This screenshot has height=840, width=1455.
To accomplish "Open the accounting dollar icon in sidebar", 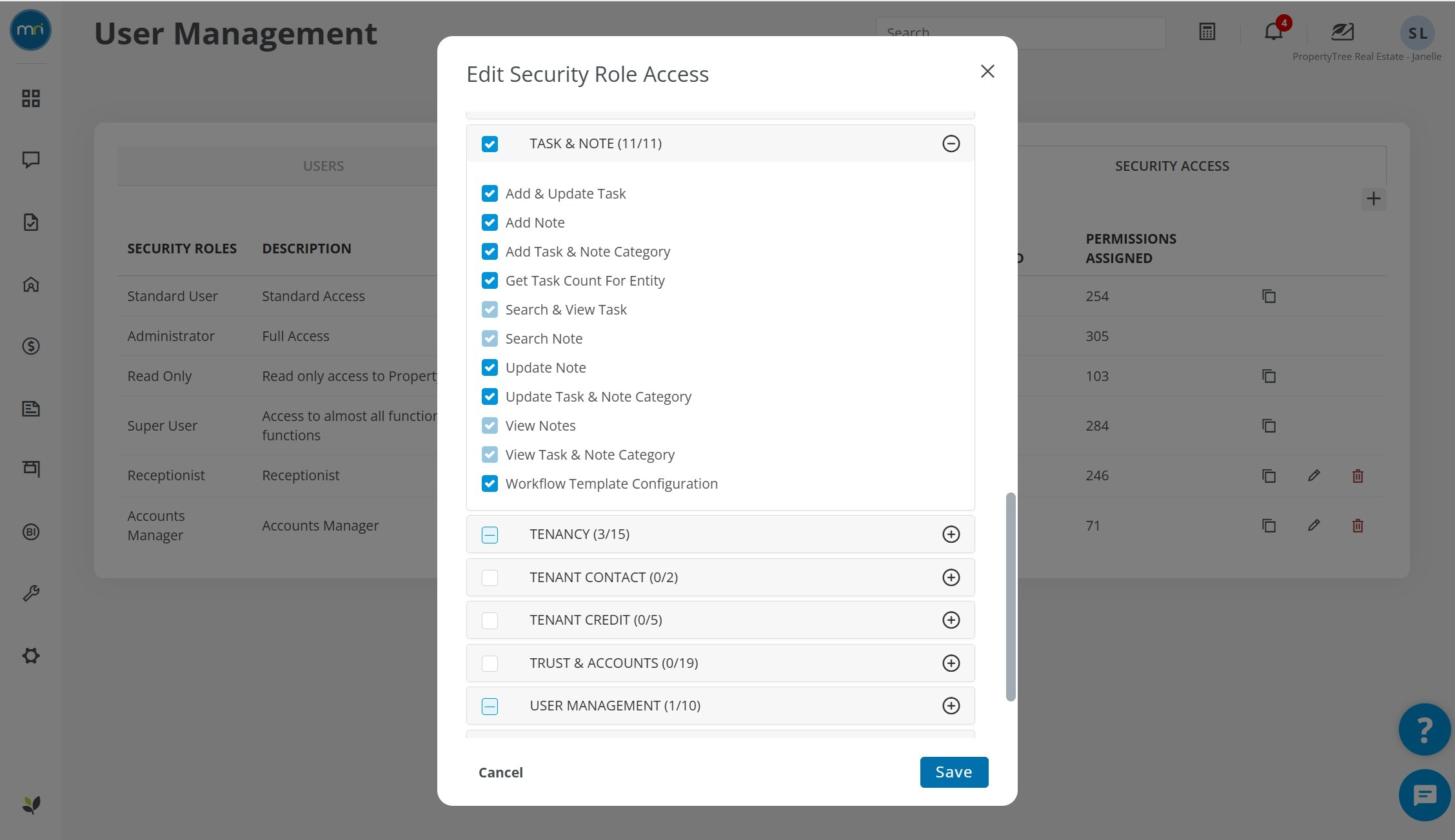I will [x=30, y=346].
